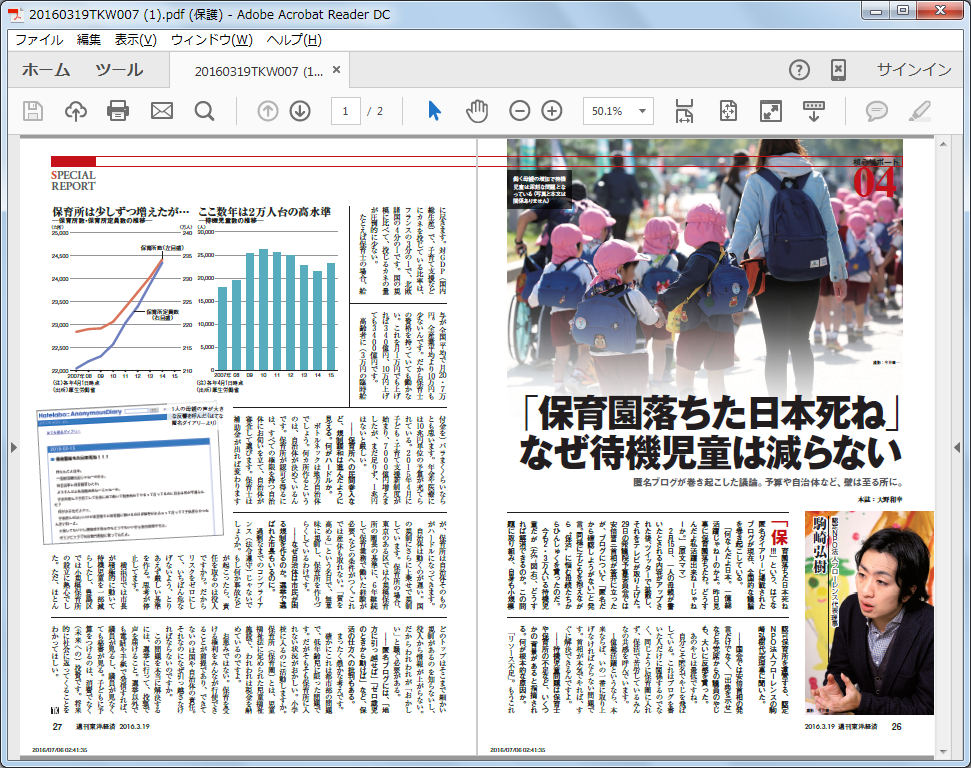Click the サインイン sign-in button
Image resolution: width=971 pixels, height=768 pixels.
pos(914,70)
